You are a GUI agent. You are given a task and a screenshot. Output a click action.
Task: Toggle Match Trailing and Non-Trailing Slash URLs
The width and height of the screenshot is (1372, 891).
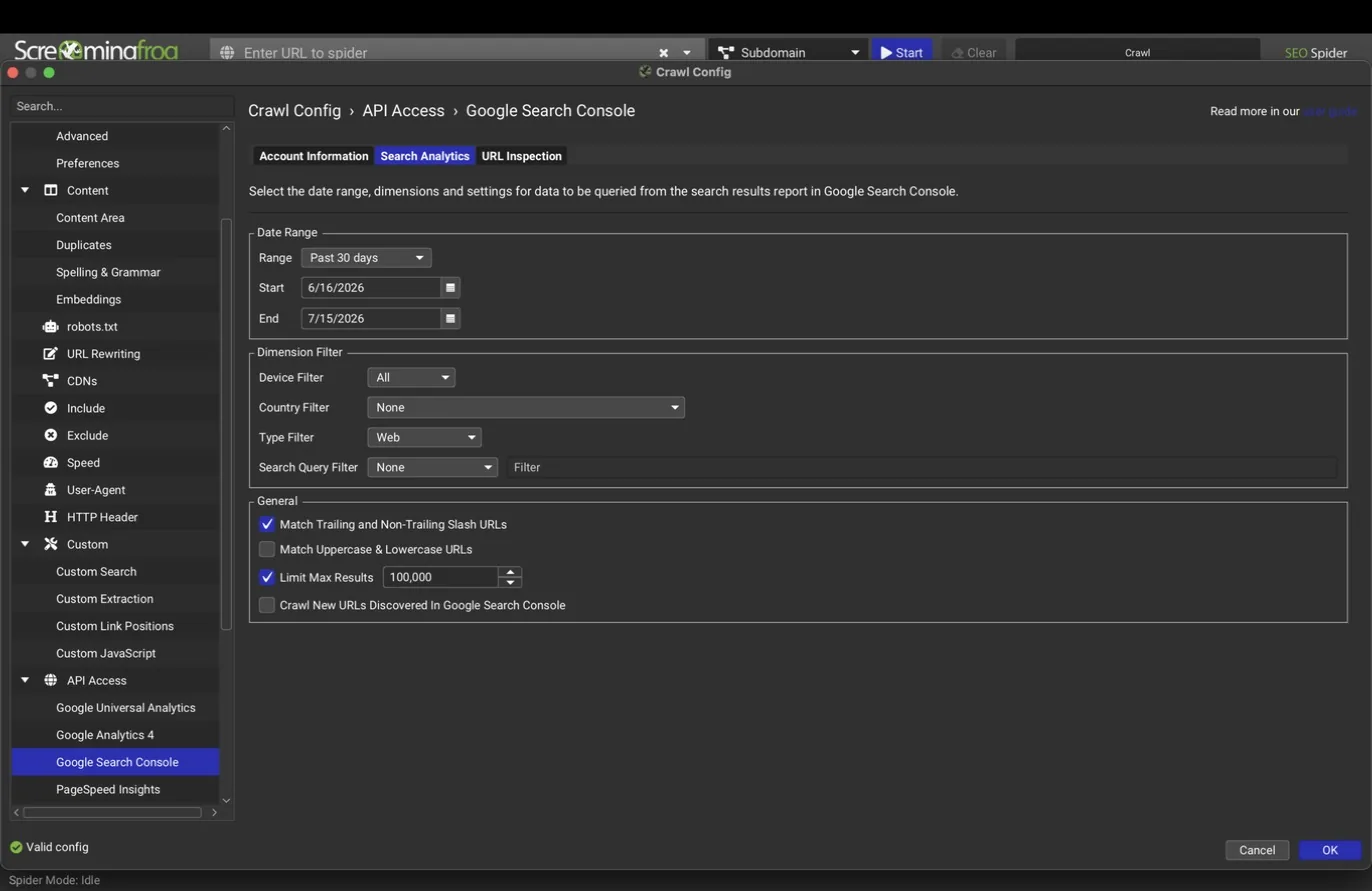click(x=267, y=524)
